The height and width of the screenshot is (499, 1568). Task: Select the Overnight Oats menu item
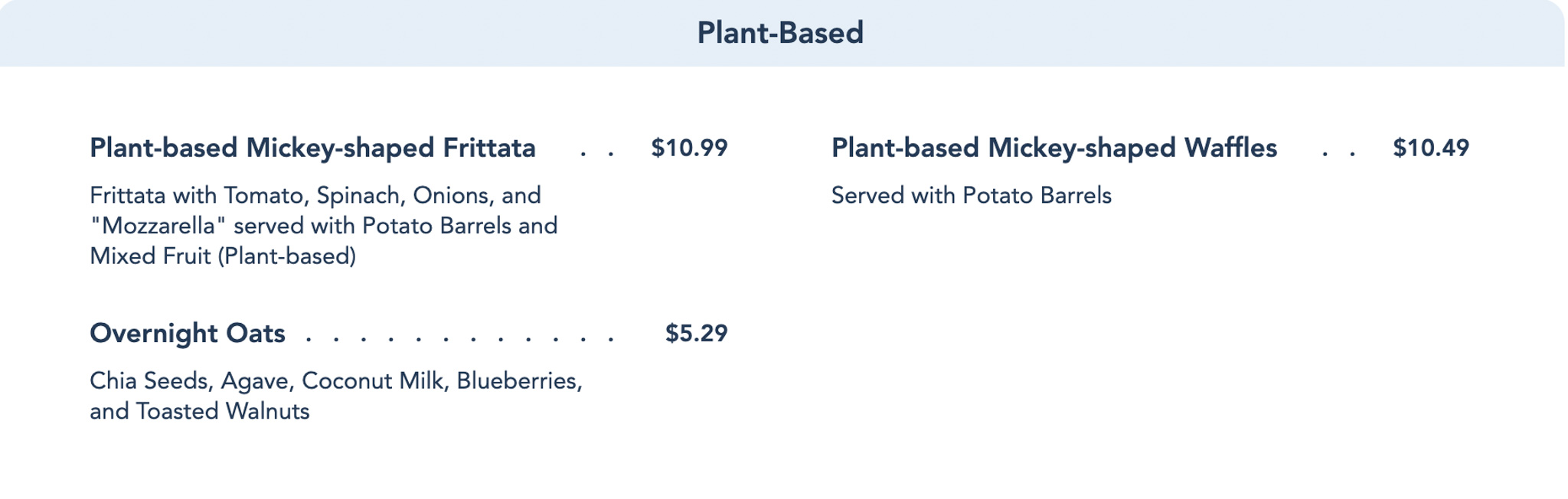pyautogui.click(x=188, y=334)
